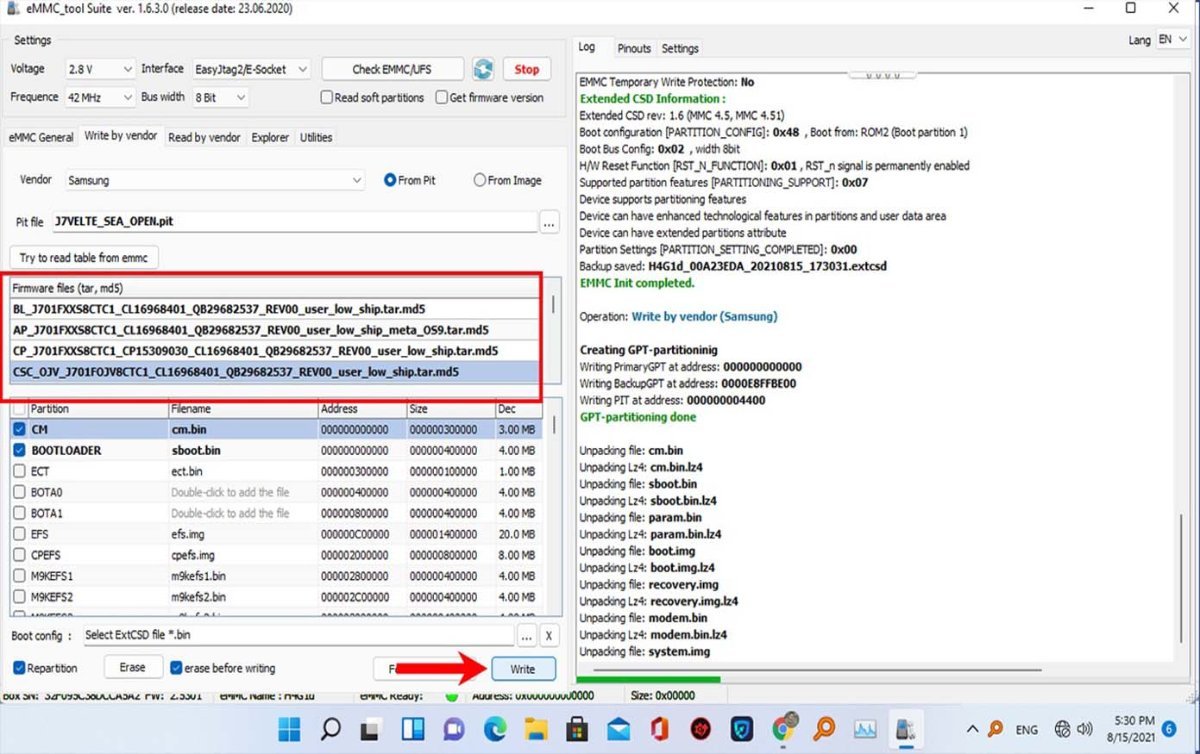Click the Boot config ExtCSD file field

tap(298, 635)
